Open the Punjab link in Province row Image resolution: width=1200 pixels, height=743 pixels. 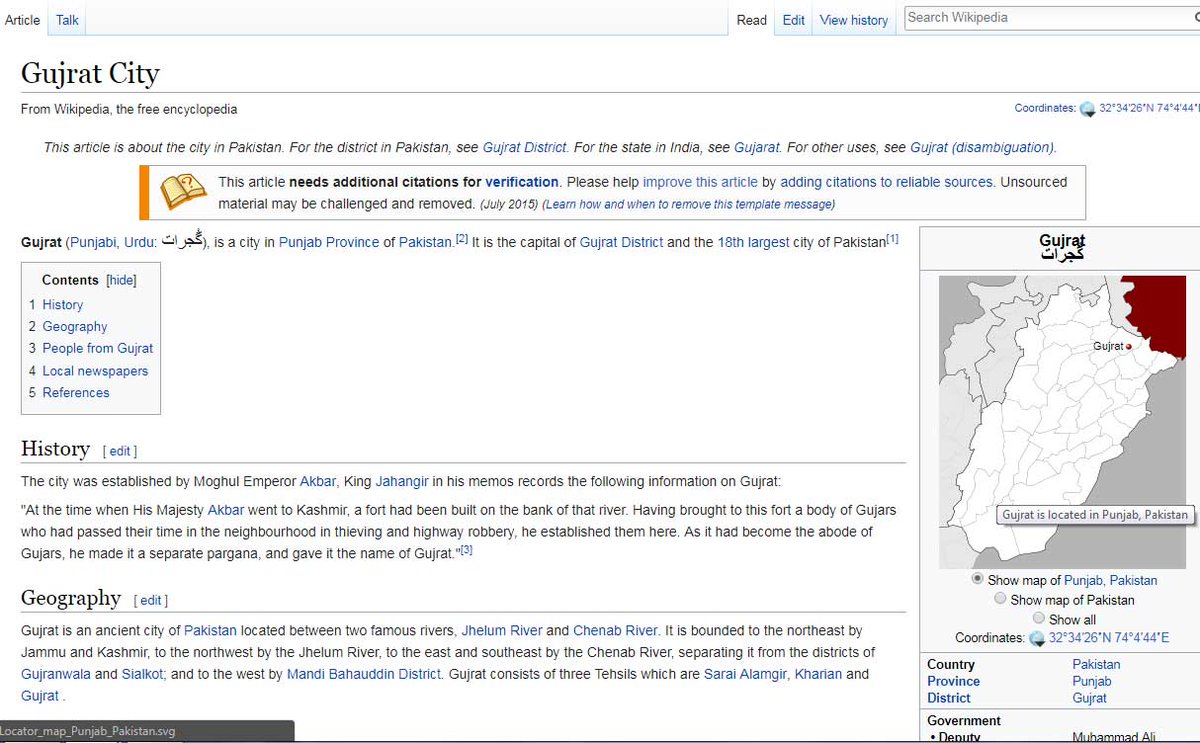pyautogui.click(x=1092, y=681)
